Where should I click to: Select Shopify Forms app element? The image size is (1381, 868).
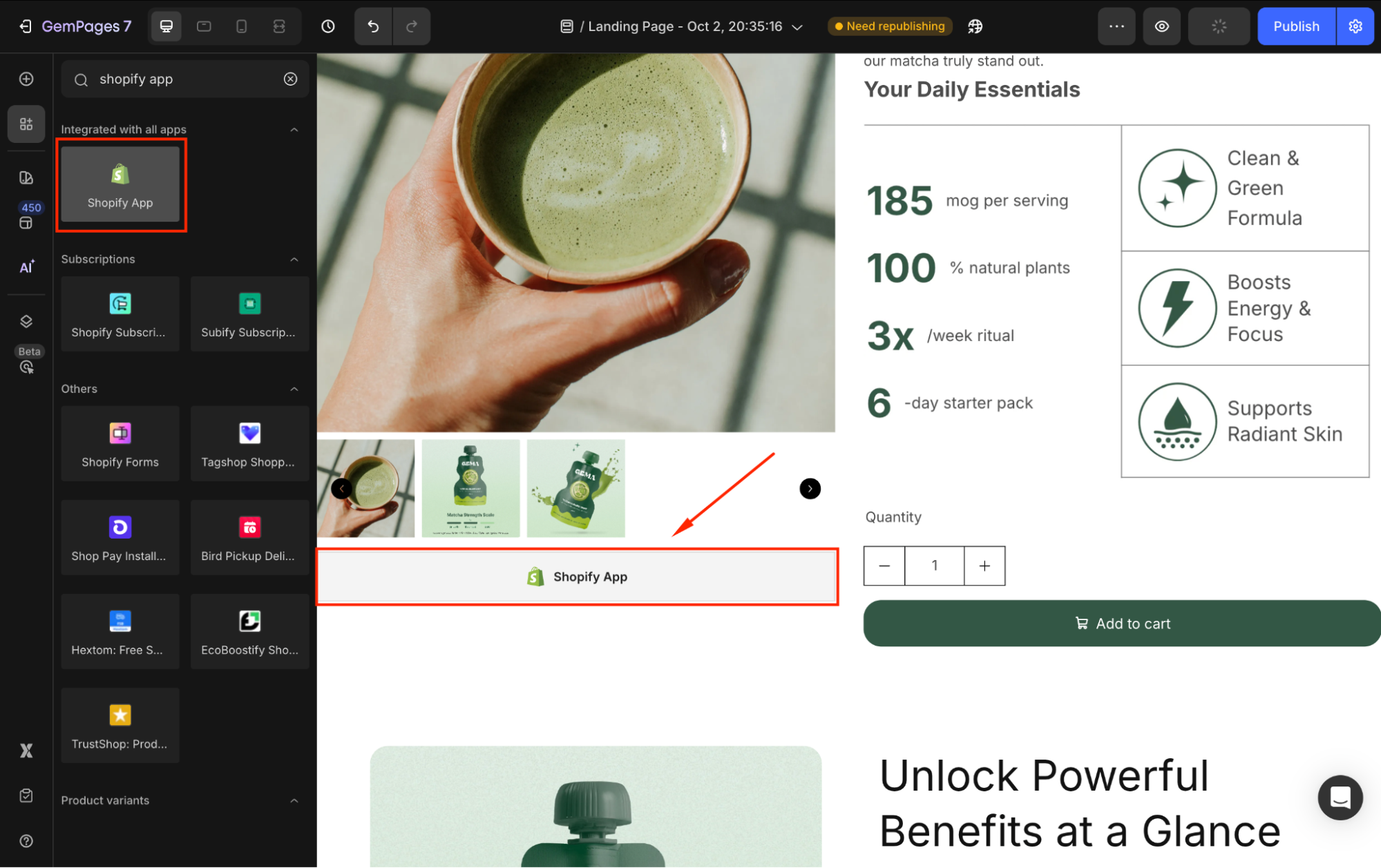pyautogui.click(x=120, y=443)
